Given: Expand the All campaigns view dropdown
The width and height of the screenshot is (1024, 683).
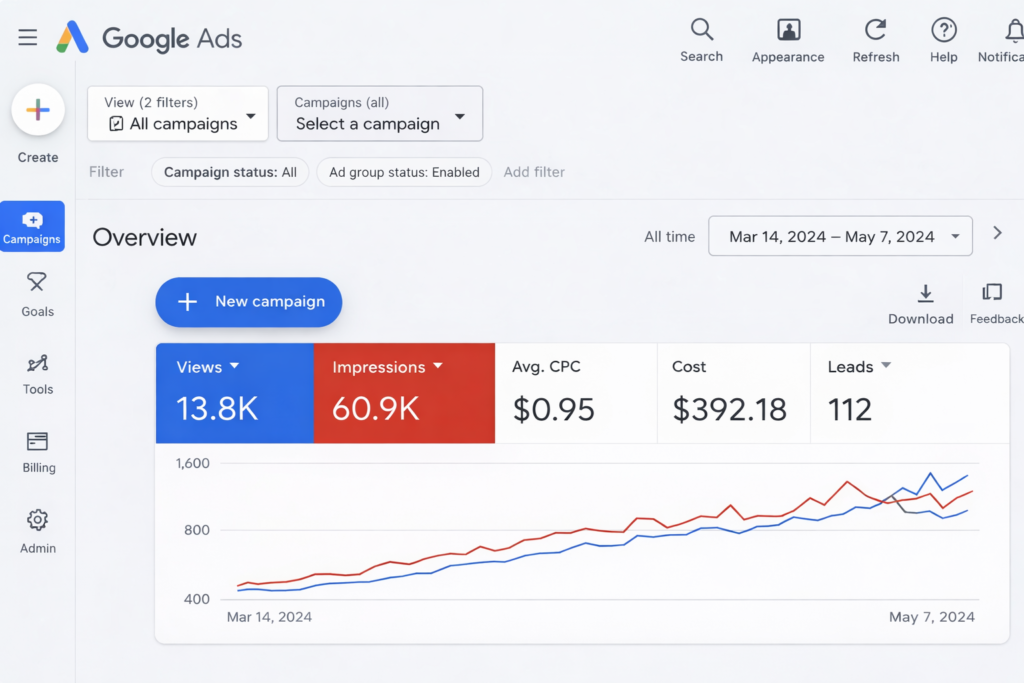Looking at the screenshot, I should pyautogui.click(x=178, y=114).
